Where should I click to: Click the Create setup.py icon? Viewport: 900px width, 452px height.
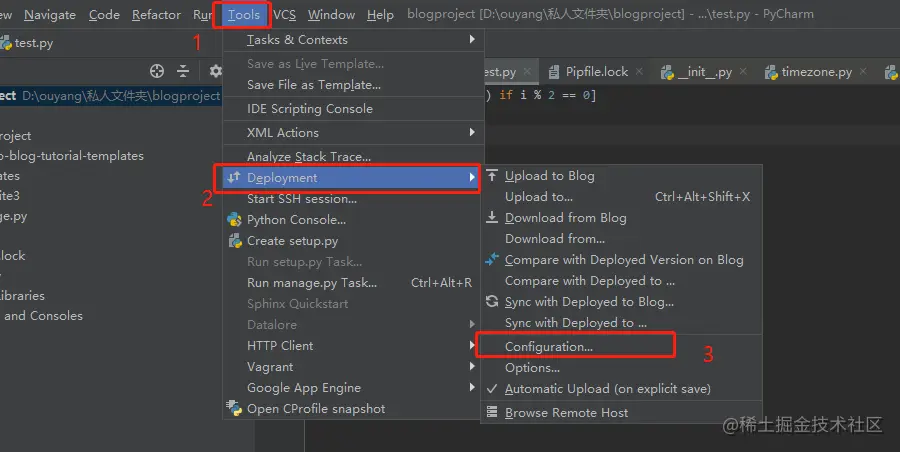[235, 241]
